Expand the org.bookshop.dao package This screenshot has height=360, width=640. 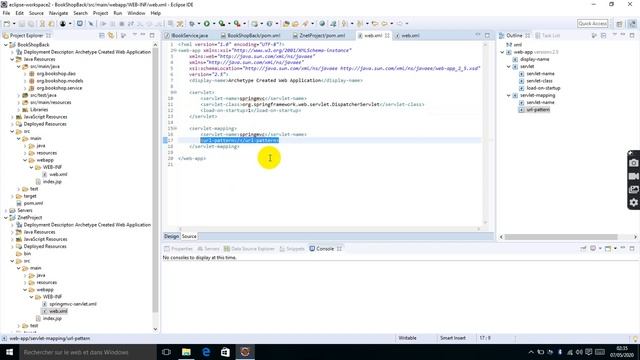tap(25, 74)
